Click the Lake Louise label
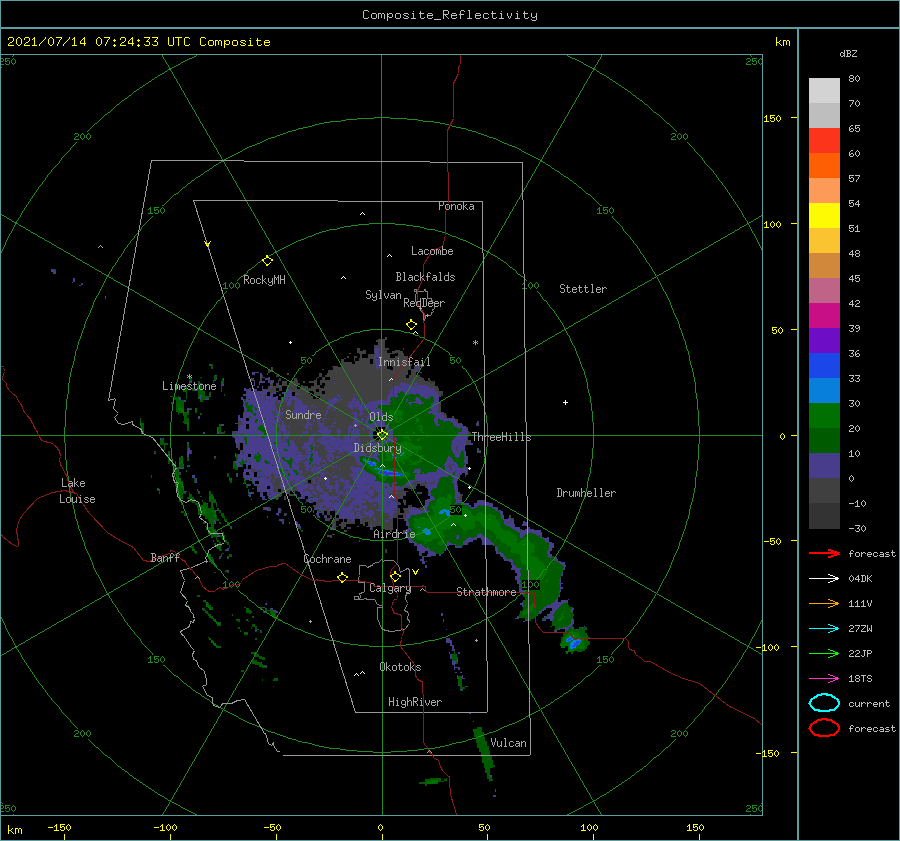Viewport: 900px width, 841px height. (78, 491)
